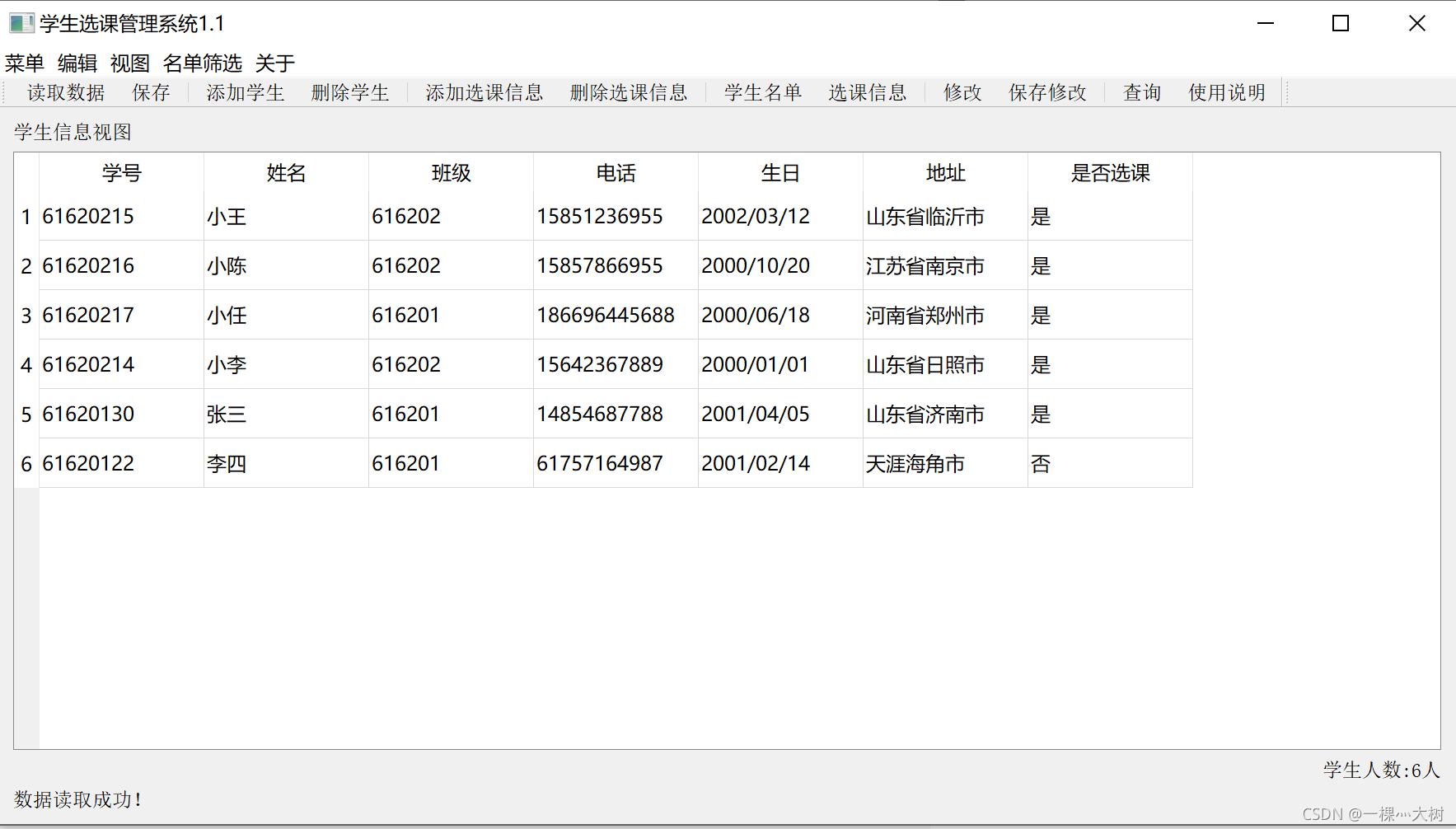Open the 视图 menu

pyautogui.click(x=130, y=63)
